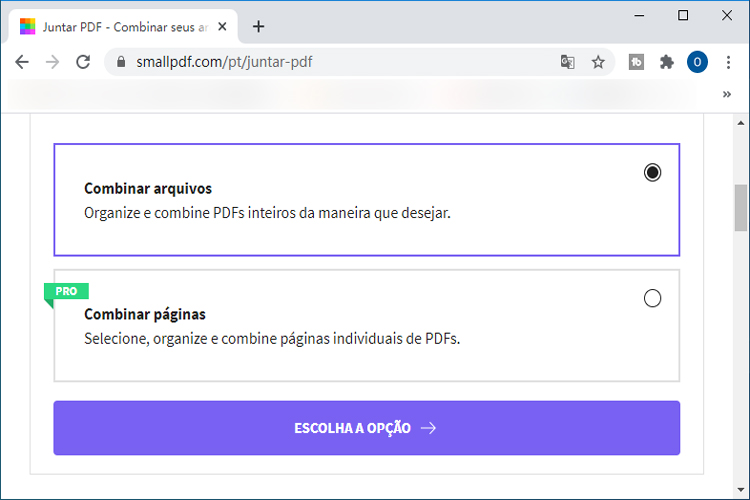Show hidden bookmarks with double chevron
Viewport: 750px width, 500px height.
coord(727,94)
